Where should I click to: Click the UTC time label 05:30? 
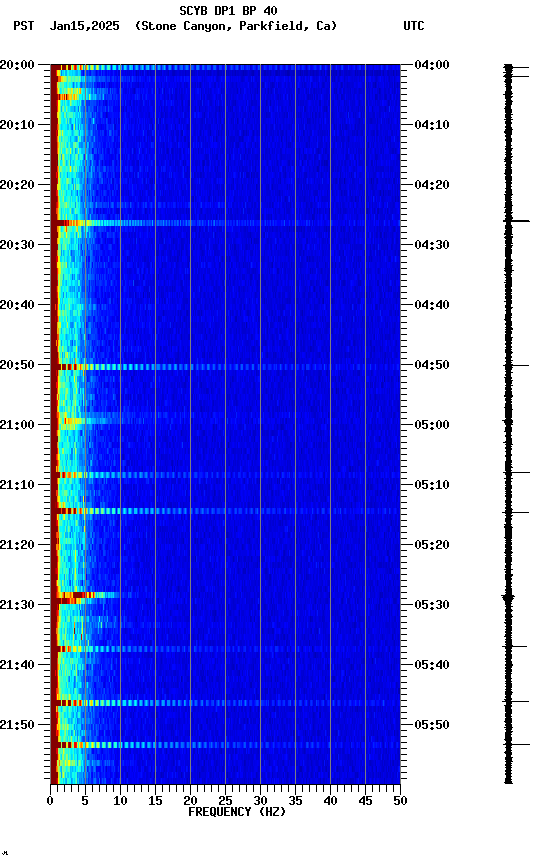tap(432, 605)
